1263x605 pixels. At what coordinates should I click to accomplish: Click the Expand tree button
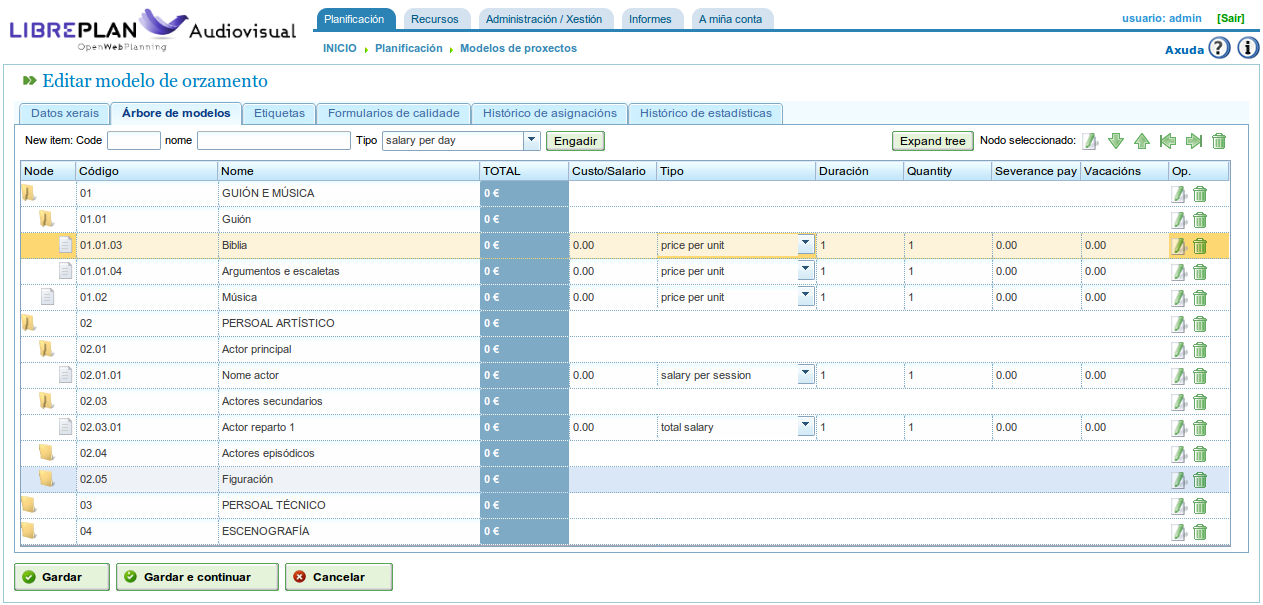click(x=932, y=141)
